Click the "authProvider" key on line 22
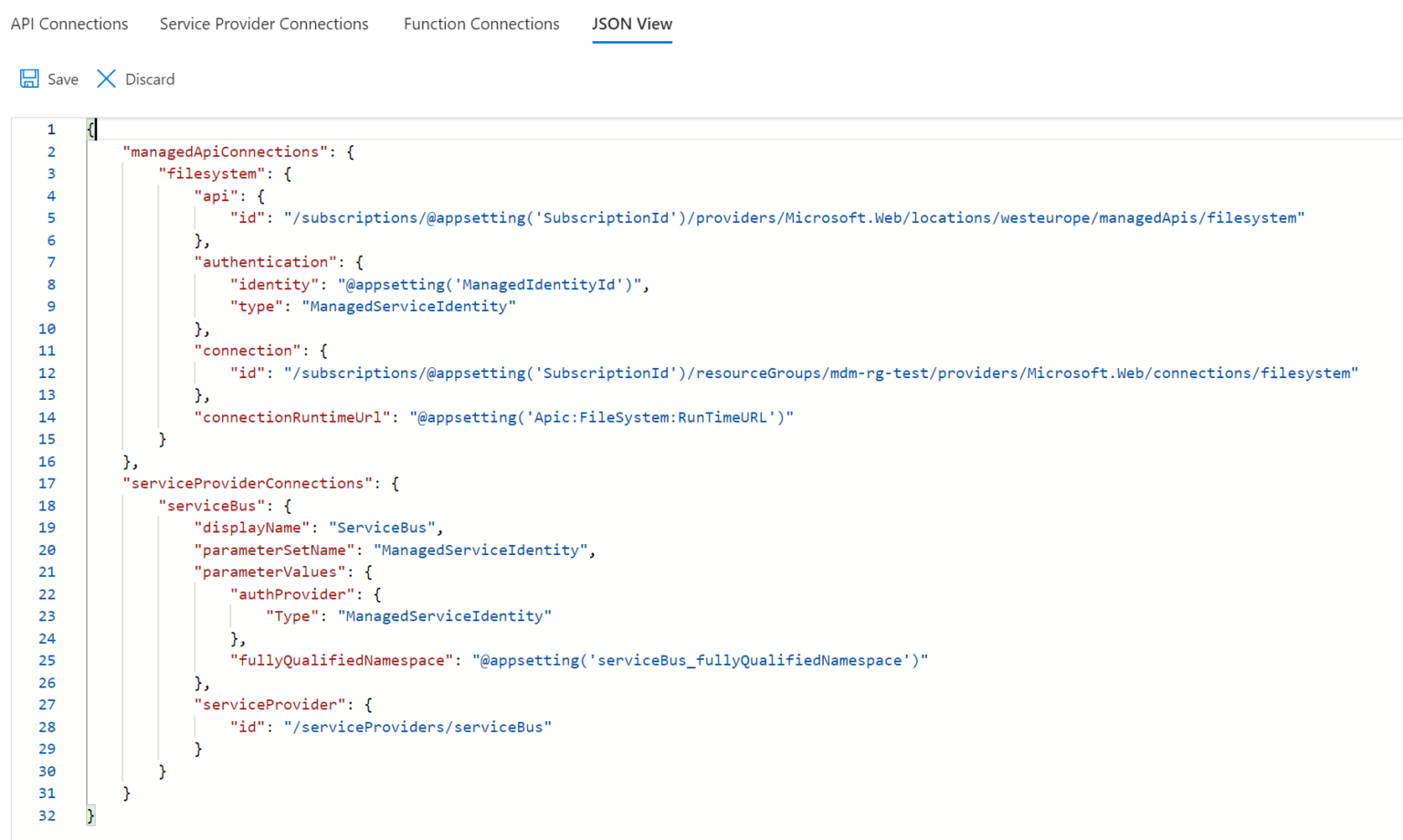 [291, 594]
